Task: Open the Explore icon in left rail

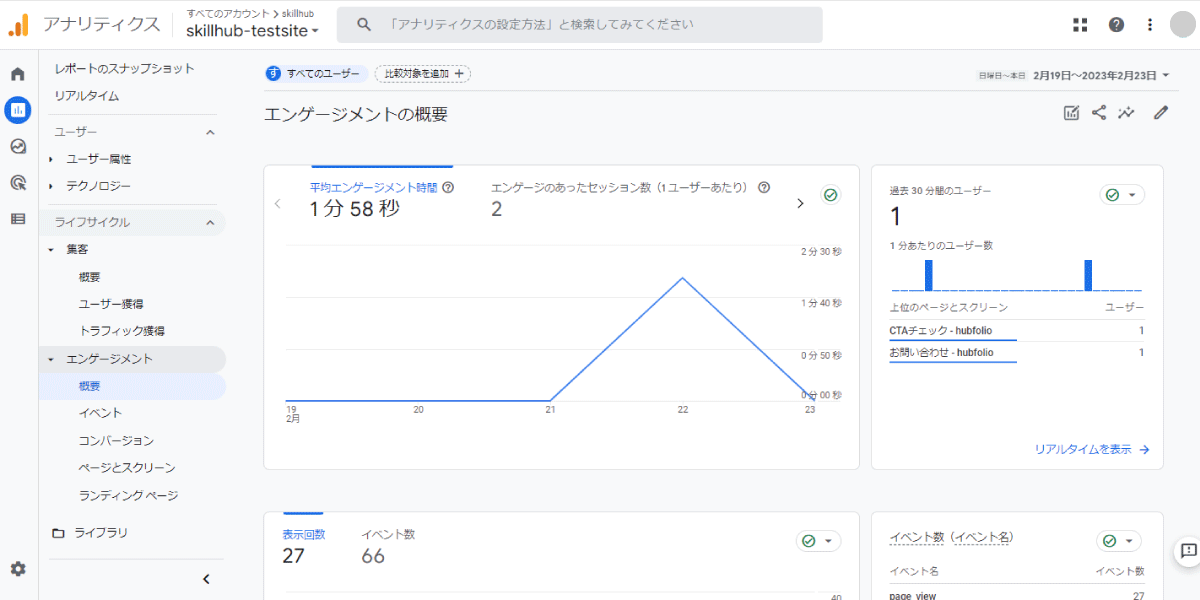Action: (x=18, y=146)
